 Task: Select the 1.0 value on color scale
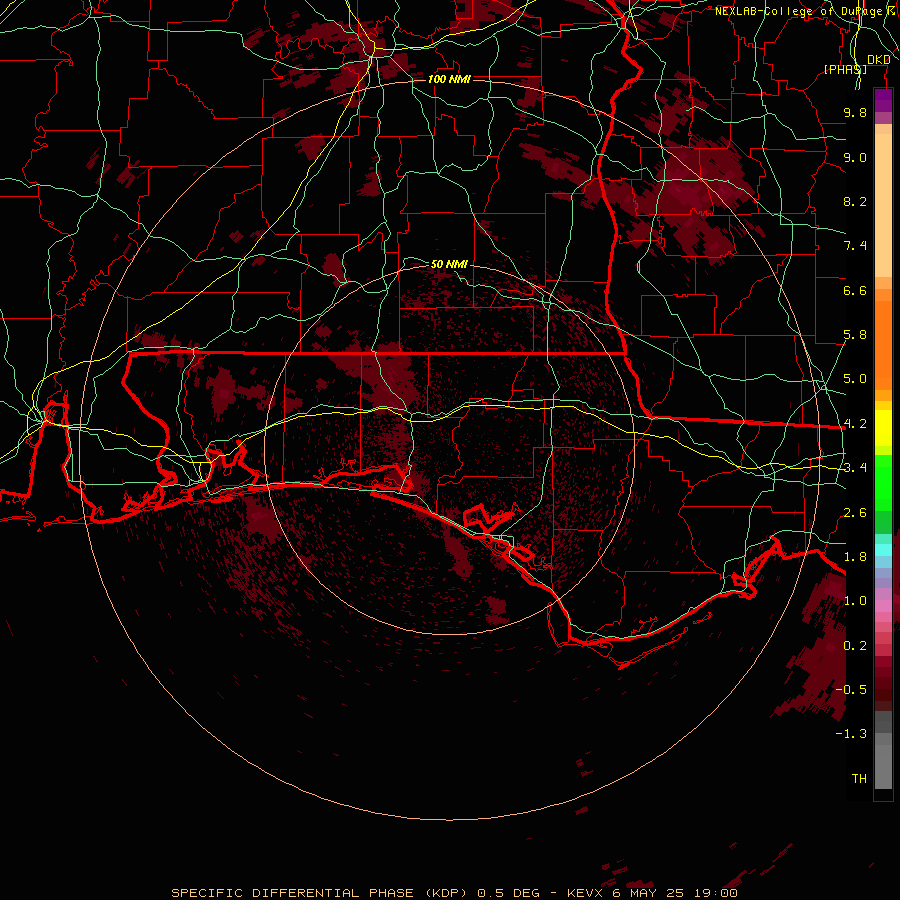(855, 601)
